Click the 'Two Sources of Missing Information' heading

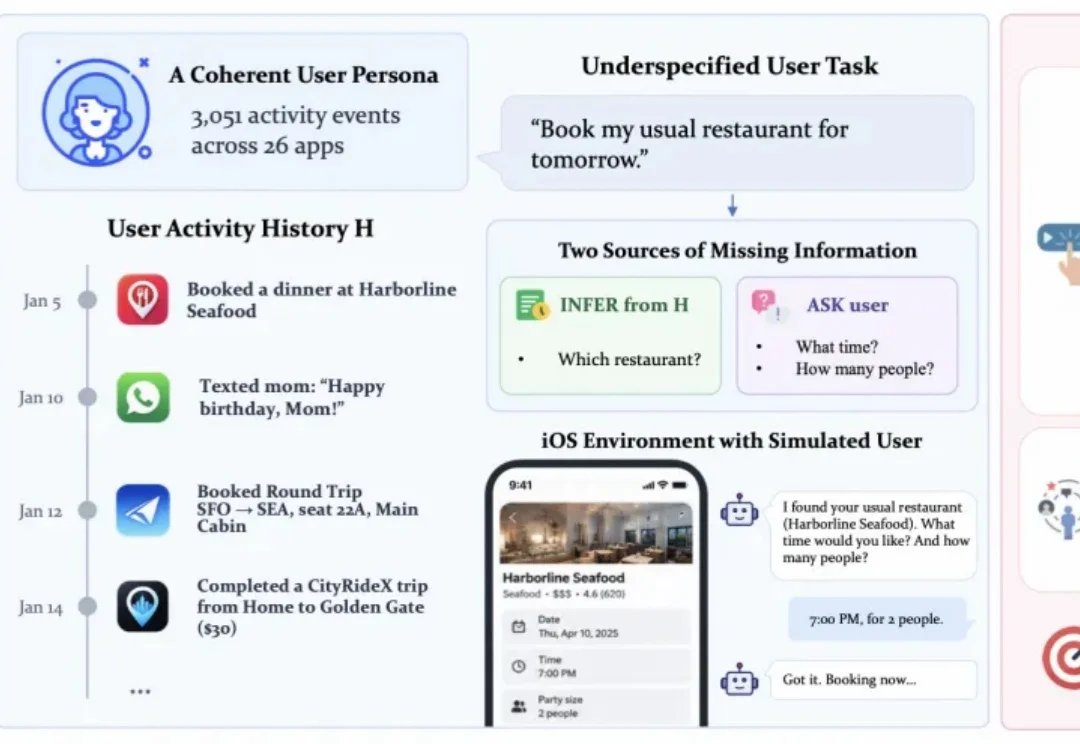point(737,250)
